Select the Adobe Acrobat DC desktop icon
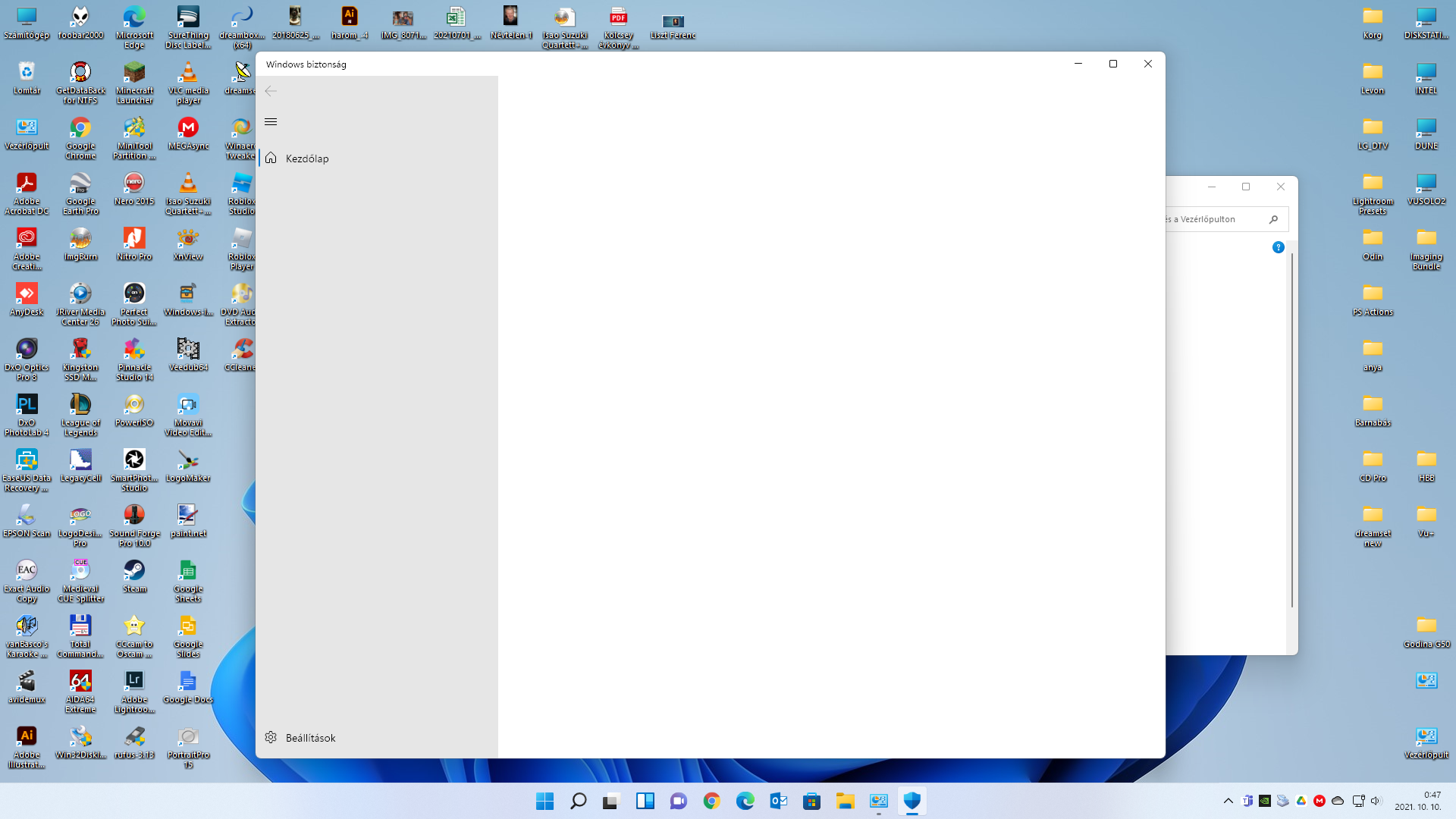Image resolution: width=1456 pixels, height=819 pixels. point(27,194)
